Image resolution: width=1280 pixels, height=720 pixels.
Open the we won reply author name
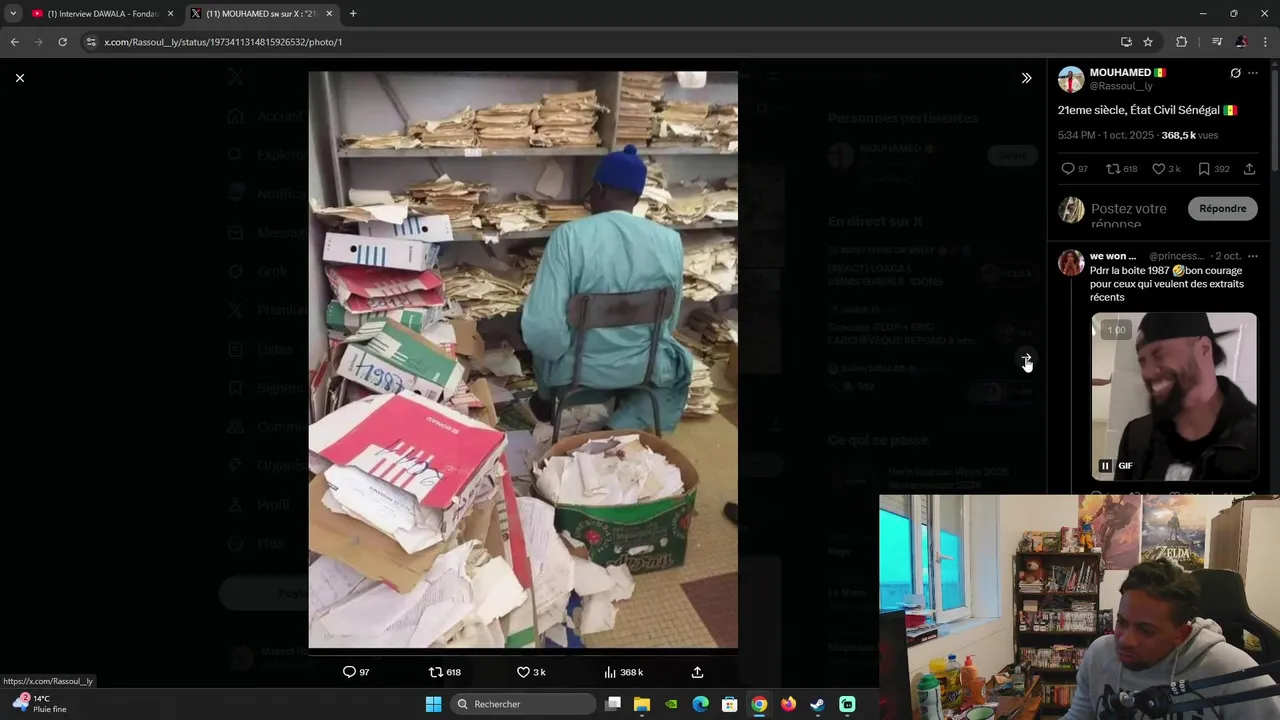tap(1113, 256)
